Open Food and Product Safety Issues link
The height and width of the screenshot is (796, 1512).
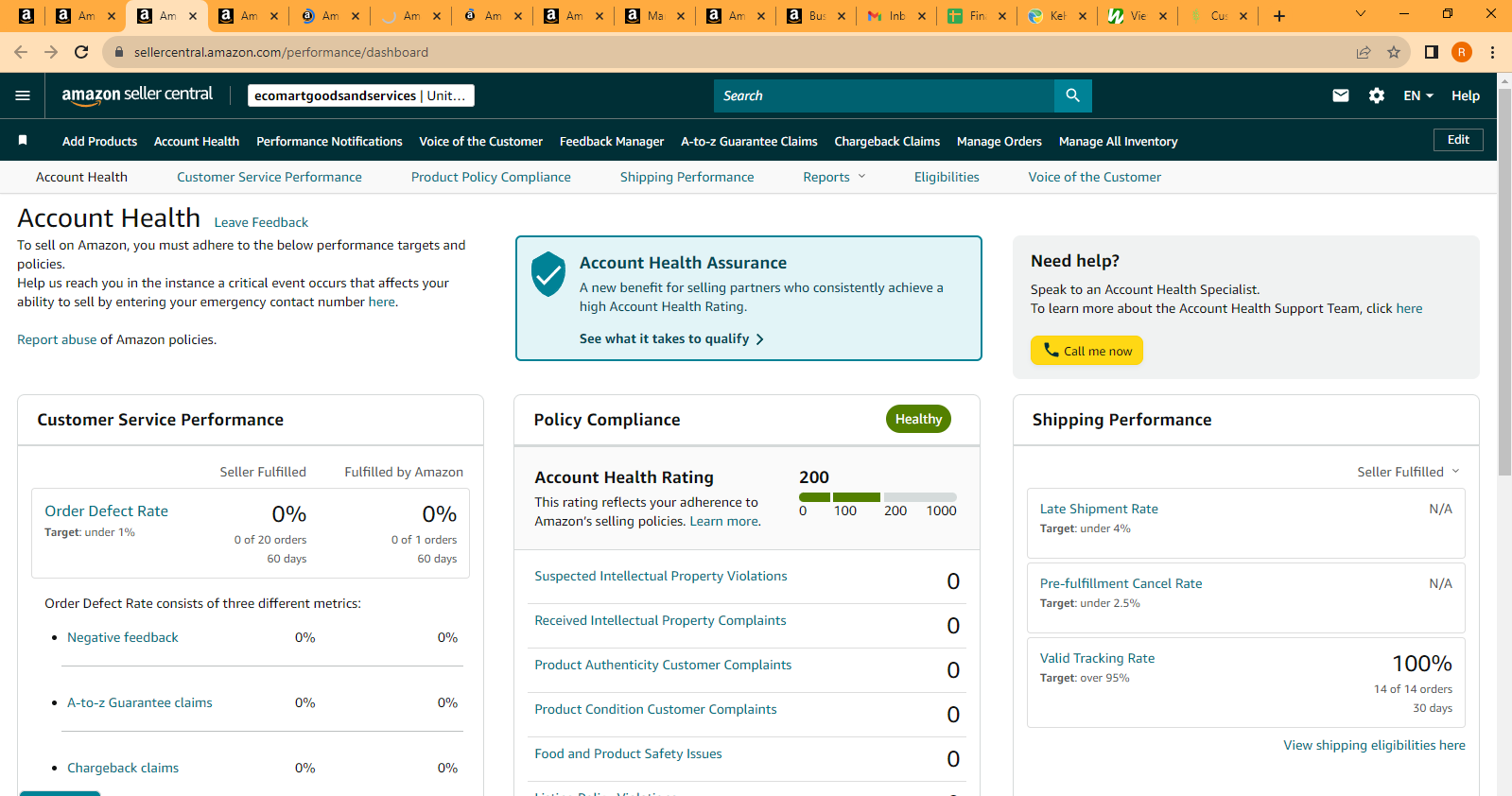pos(628,753)
